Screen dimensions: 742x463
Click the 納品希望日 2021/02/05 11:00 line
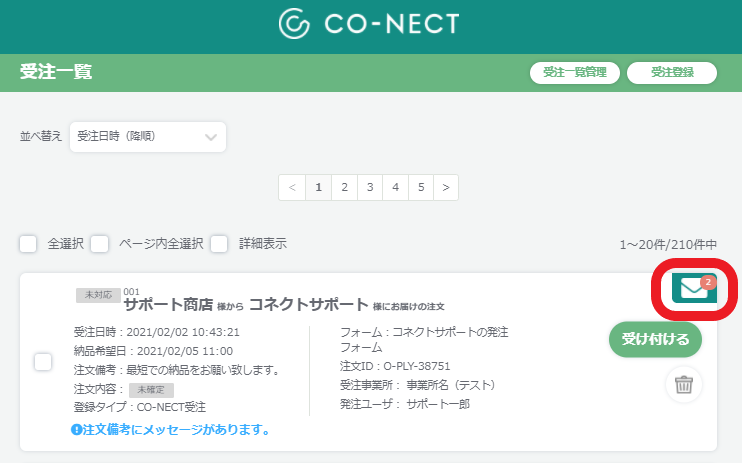(x=153, y=351)
